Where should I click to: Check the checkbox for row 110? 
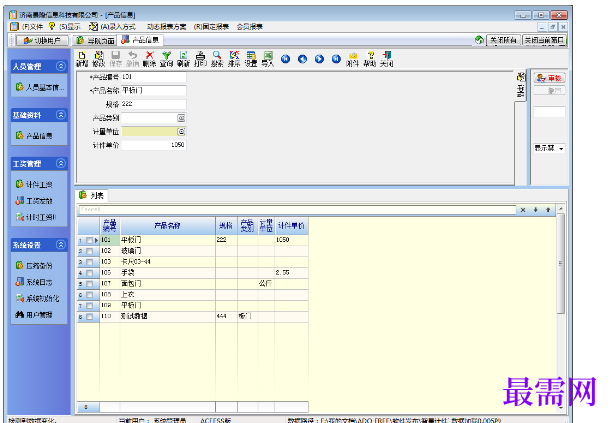pyautogui.click(x=90, y=317)
